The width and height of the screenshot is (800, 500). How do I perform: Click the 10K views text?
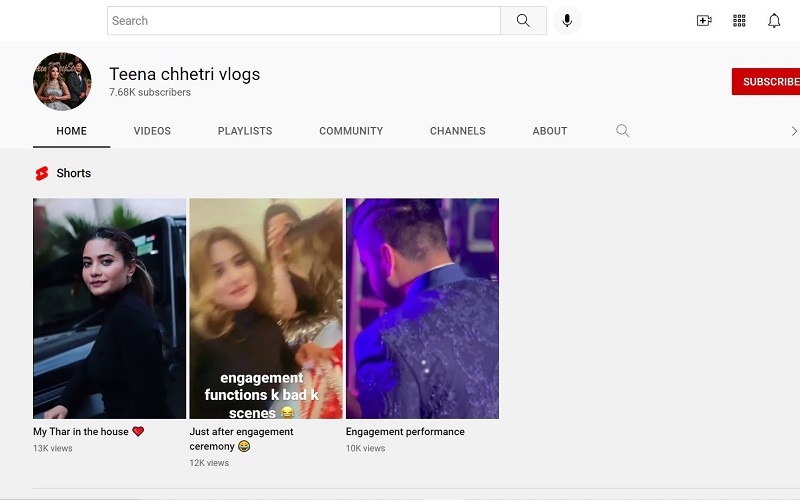click(365, 448)
